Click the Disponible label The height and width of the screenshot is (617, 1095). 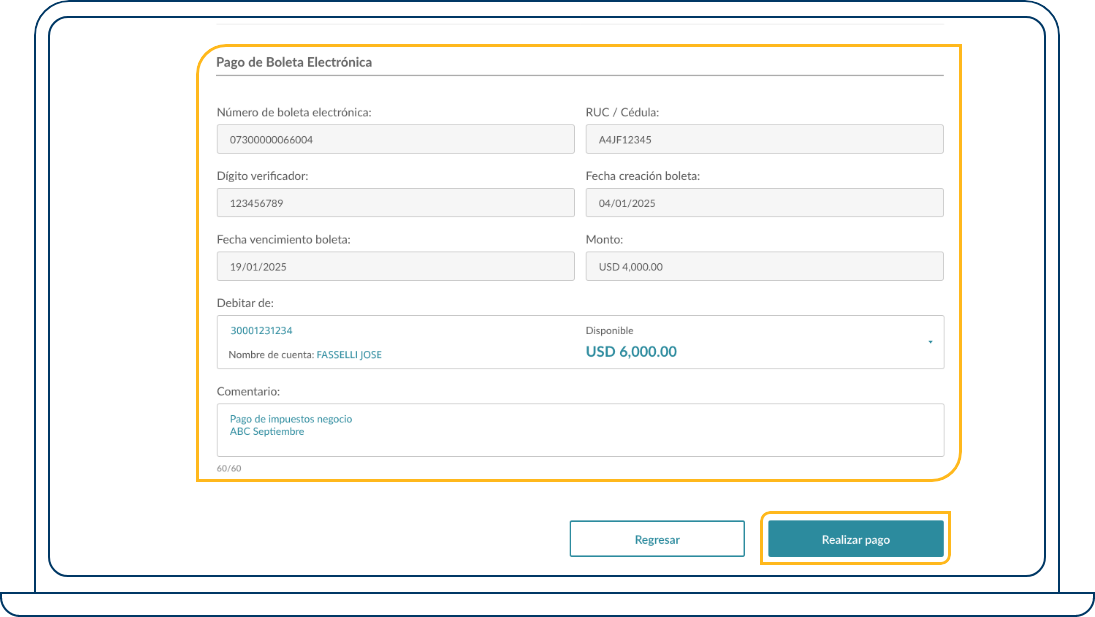click(x=609, y=331)
